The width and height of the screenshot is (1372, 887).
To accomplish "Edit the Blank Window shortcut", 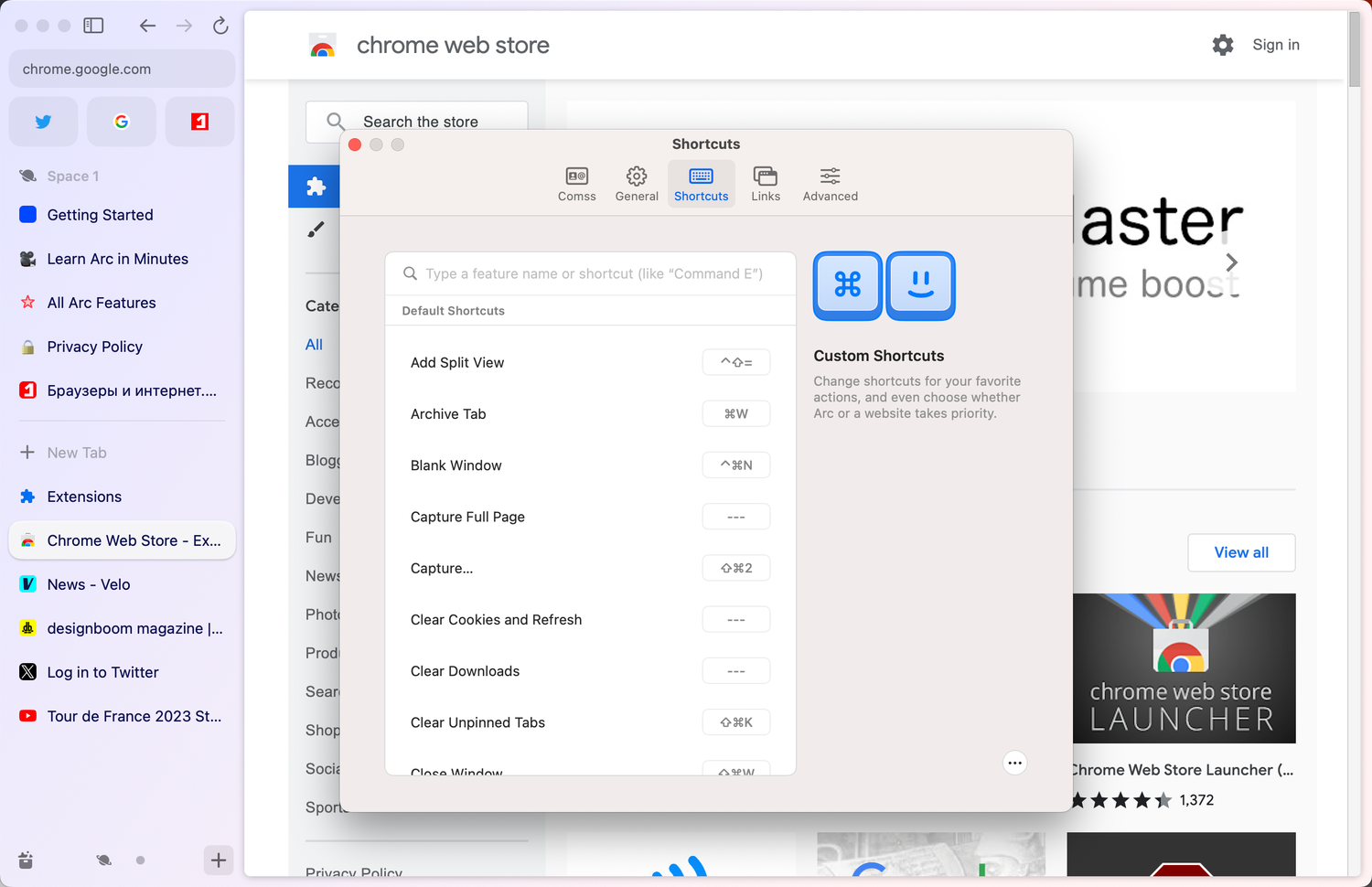I will [736, 465].
